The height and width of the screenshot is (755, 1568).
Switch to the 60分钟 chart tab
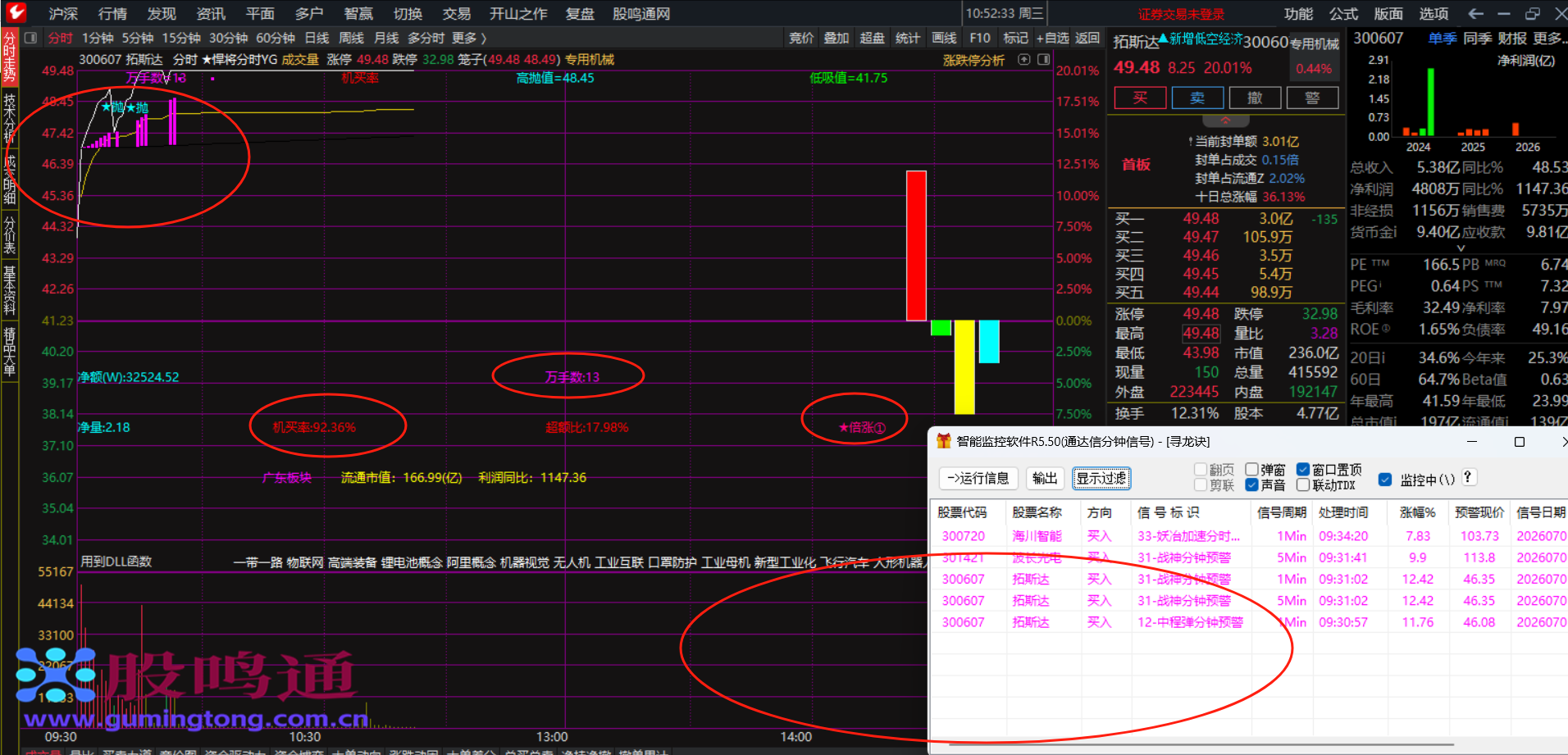(276, 38)
